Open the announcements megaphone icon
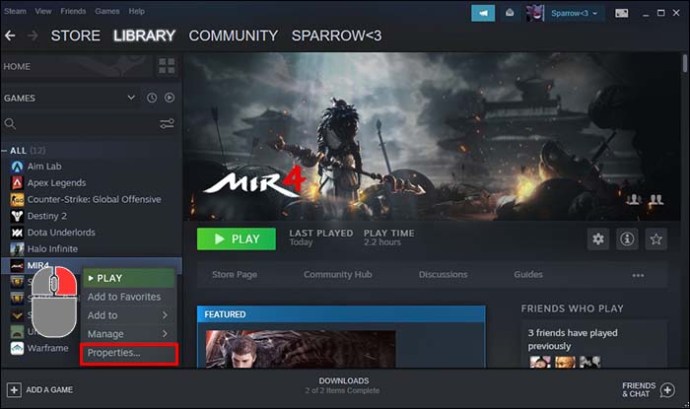Screen dimensions: 690x409 pyautogui.click(x=483, y=13)
